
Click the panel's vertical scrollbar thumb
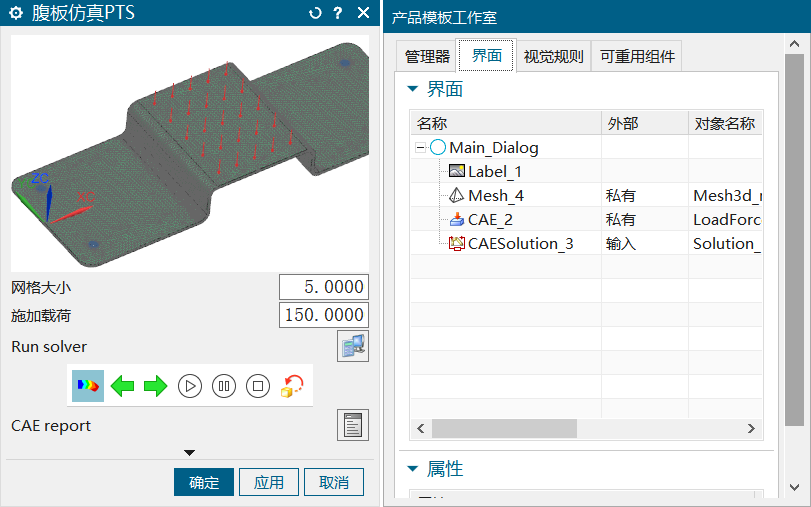coord(794,240)
